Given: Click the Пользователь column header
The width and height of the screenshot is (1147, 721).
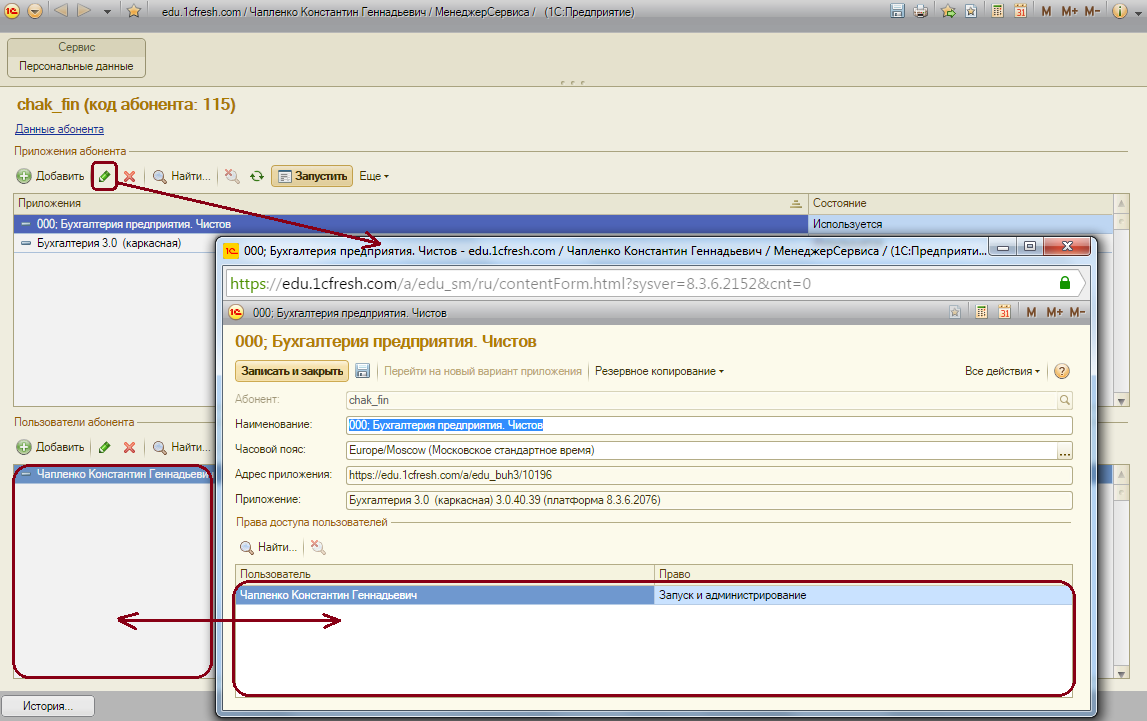Looking at the screenshot, I should [445, 574].
